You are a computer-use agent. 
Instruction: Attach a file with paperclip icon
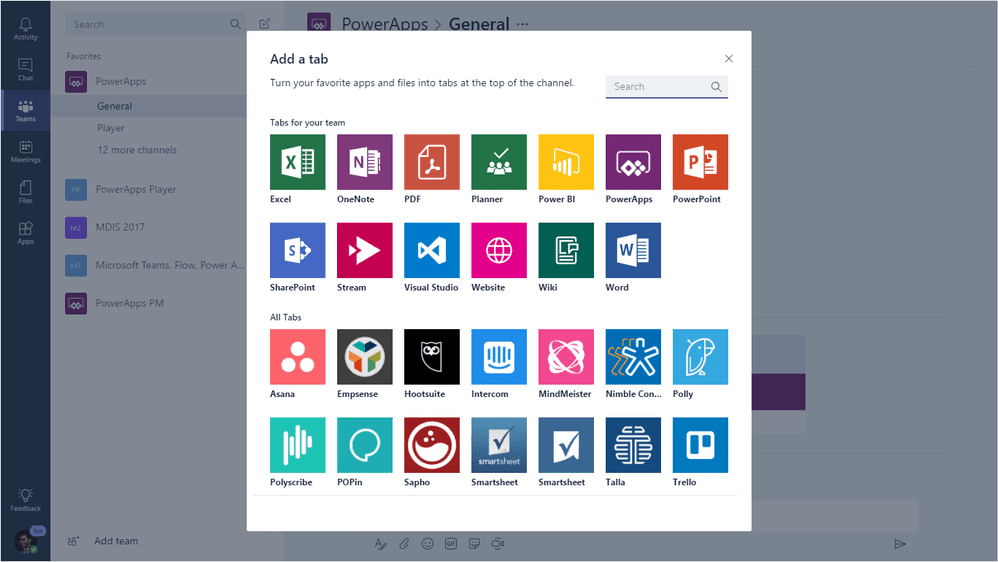[x=404, y=544]
